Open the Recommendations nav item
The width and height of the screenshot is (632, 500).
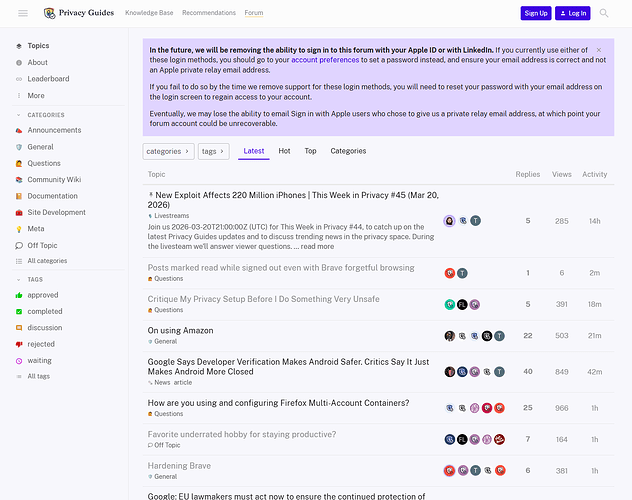click(209, 13)
